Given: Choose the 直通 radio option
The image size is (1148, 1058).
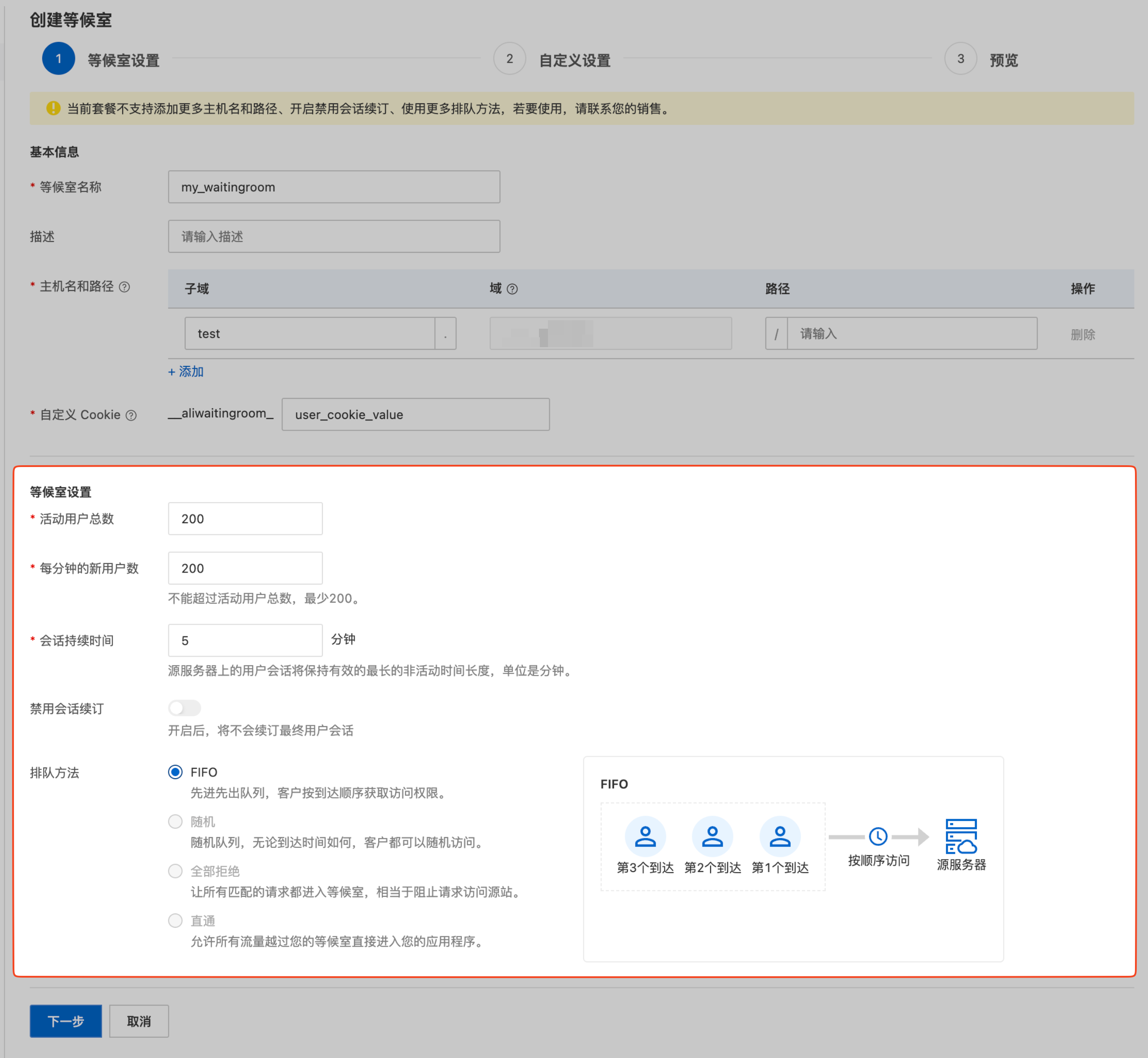Looking at the screenshot, I should click(175, 921).
